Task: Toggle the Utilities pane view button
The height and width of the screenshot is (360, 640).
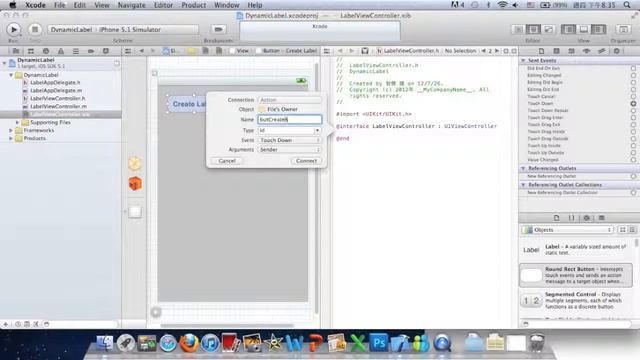Action: 598,29
